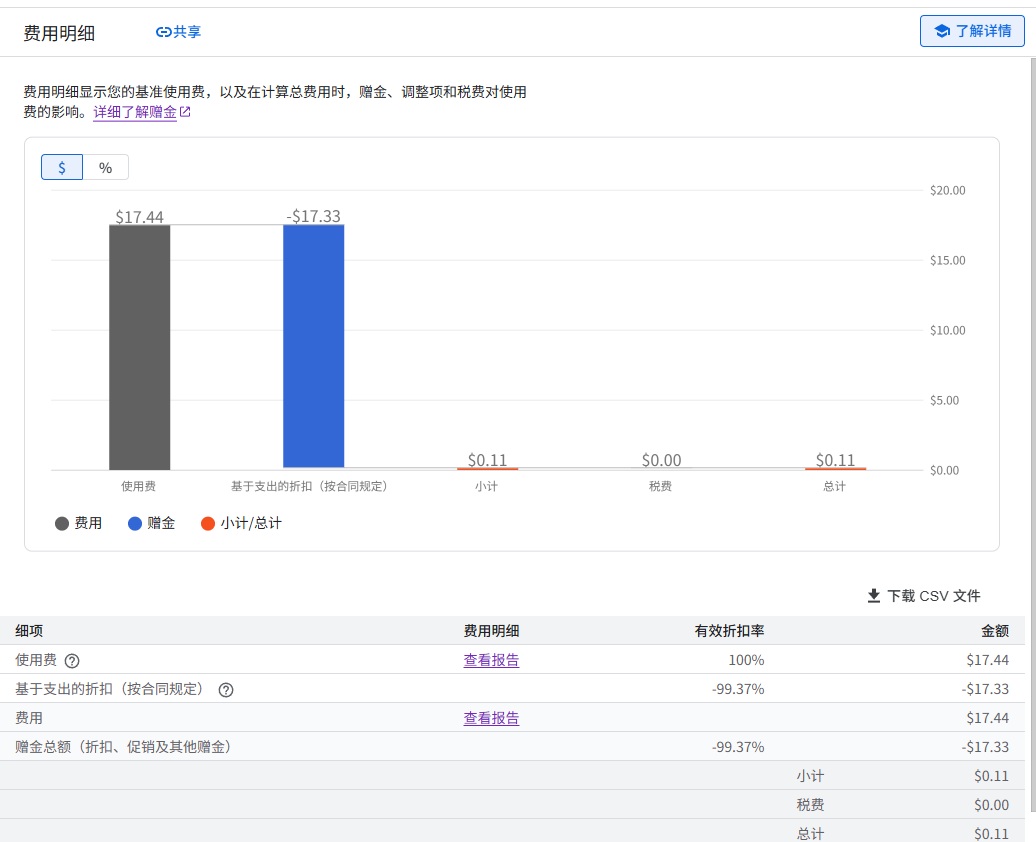This screenshot has width=1036, height=842.
Task: Click the help icon next to 基于支出的折扣
Action: point(226,690)
